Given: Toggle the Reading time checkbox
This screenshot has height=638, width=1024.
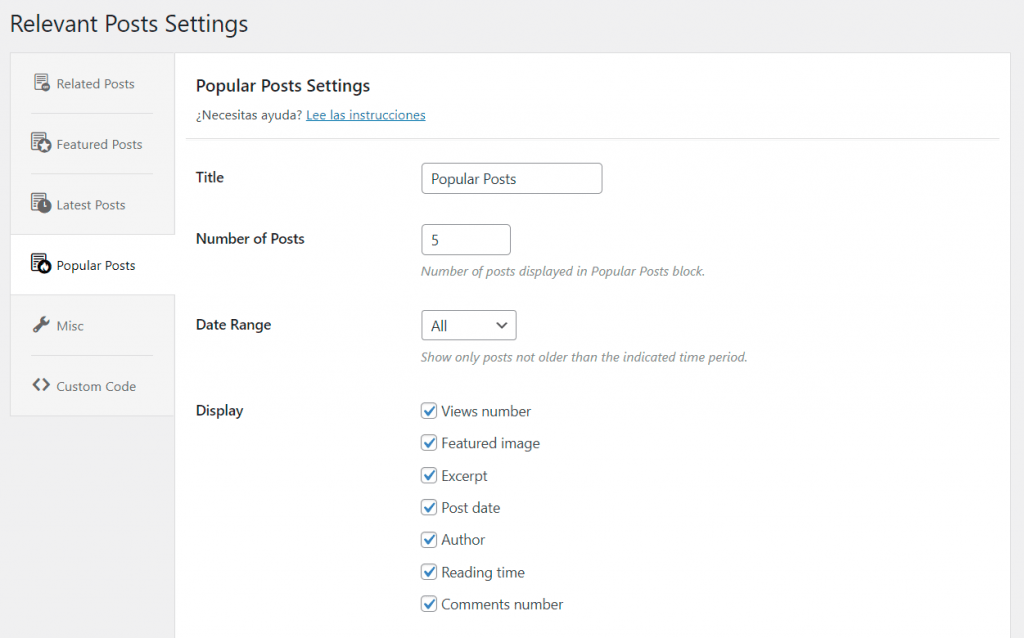Looking at the screenshot, I should pyautogui.click(x=429, y=572).
